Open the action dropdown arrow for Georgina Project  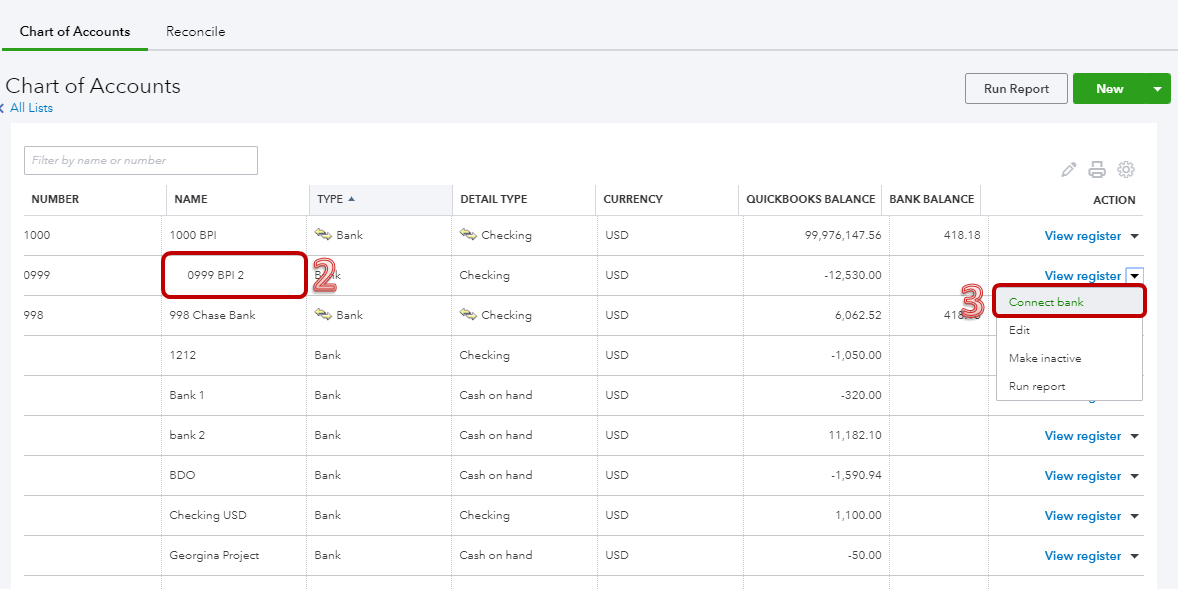point(1134,556)
